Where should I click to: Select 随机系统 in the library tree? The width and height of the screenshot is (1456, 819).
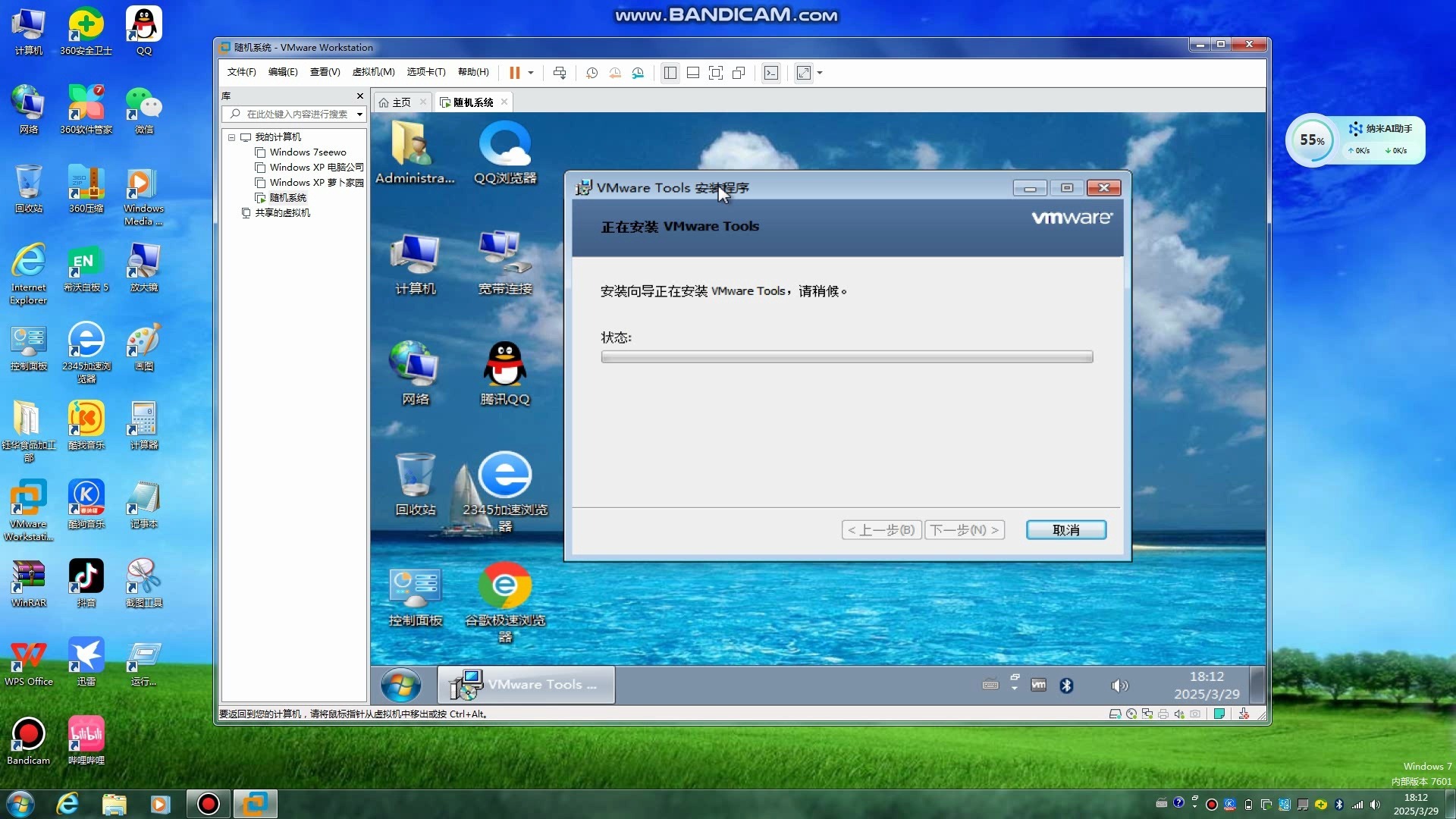tap(281, 198)
